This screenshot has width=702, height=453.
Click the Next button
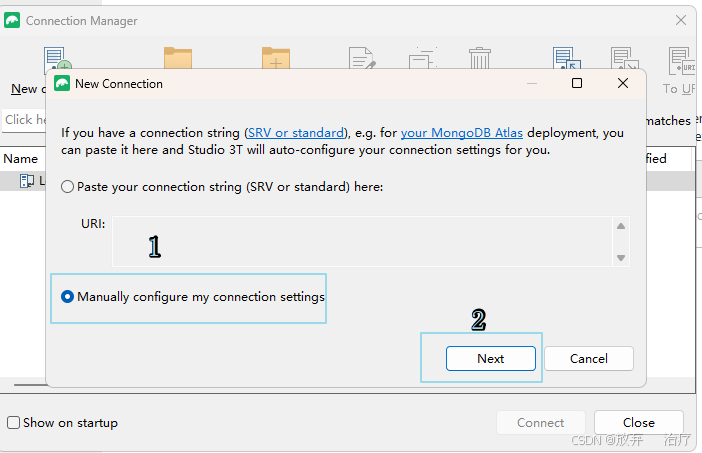pyautogui.click(x=491, y=359)
